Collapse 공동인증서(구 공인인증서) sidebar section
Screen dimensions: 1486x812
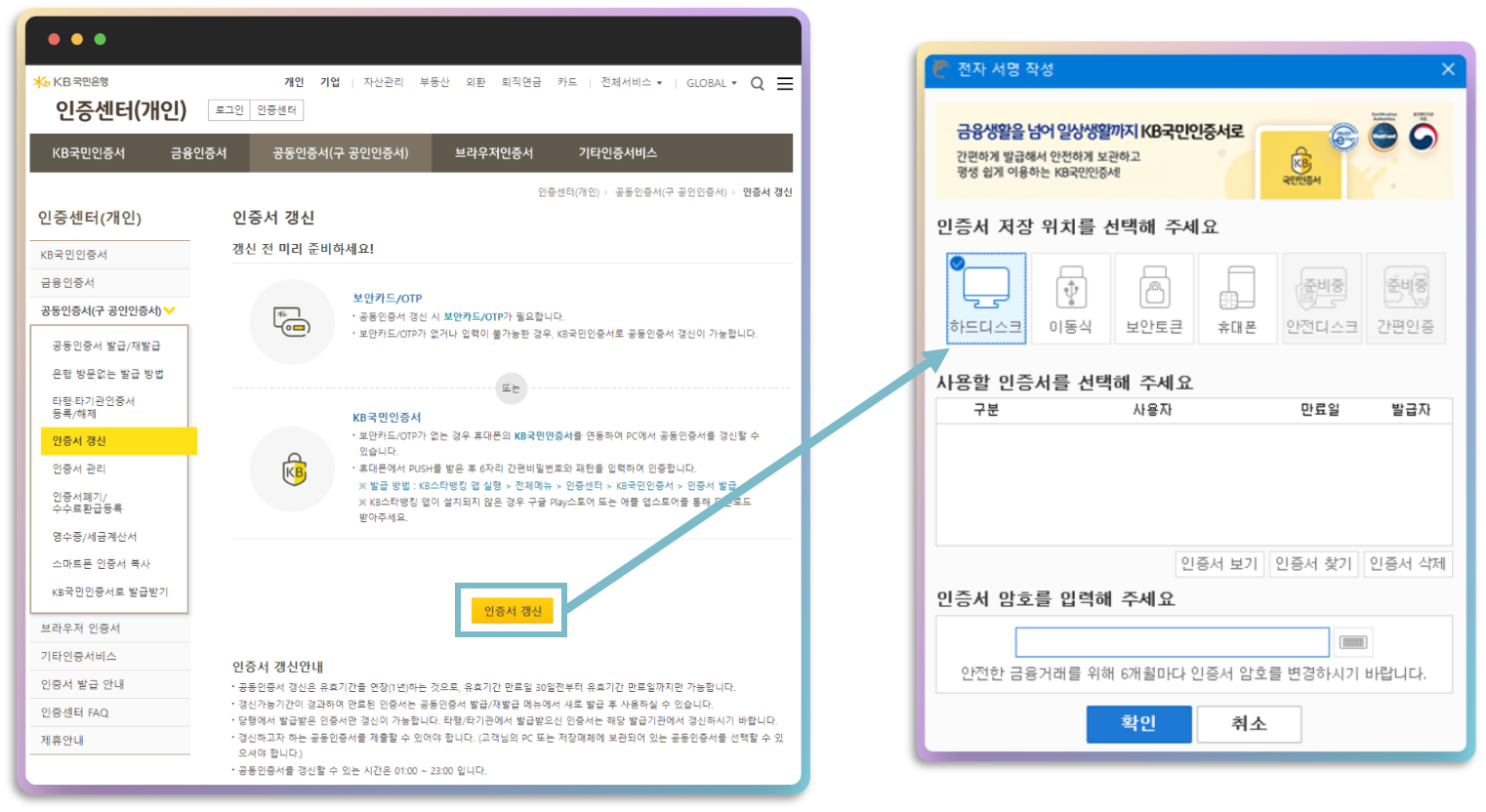click(108, 310)
